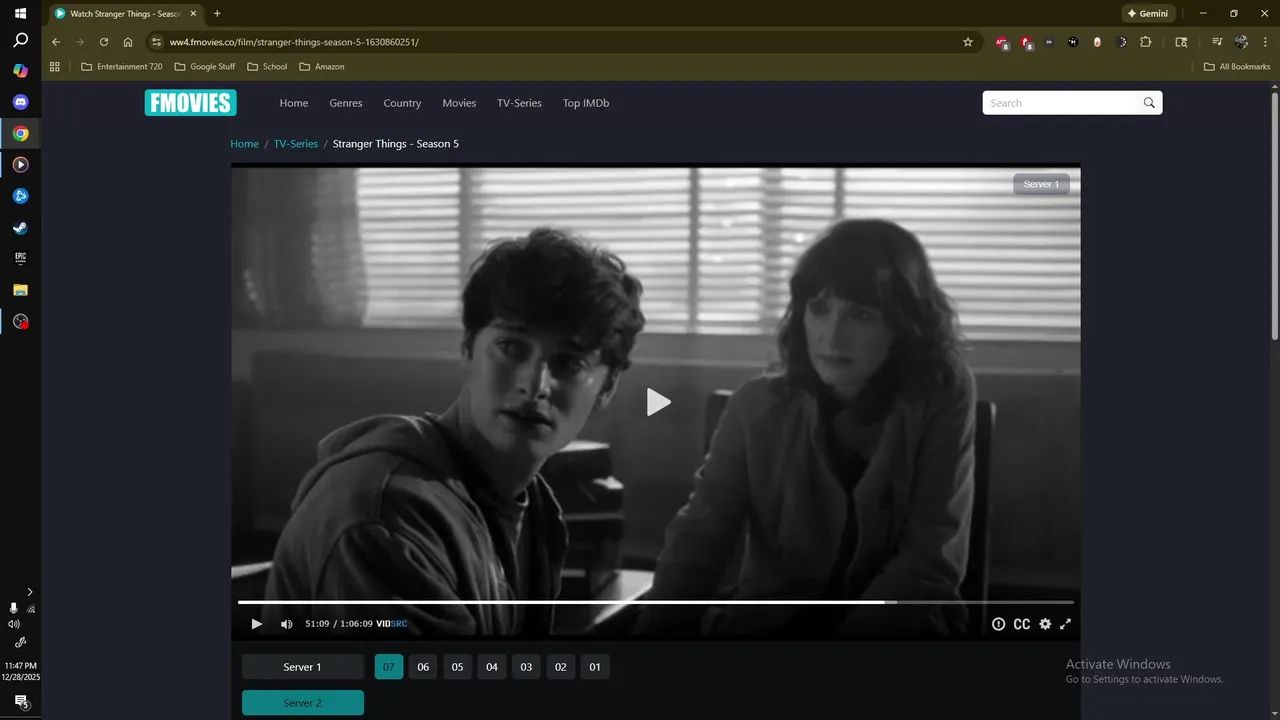
Task: Open the player info icon
Action: (x=998, y=624)
